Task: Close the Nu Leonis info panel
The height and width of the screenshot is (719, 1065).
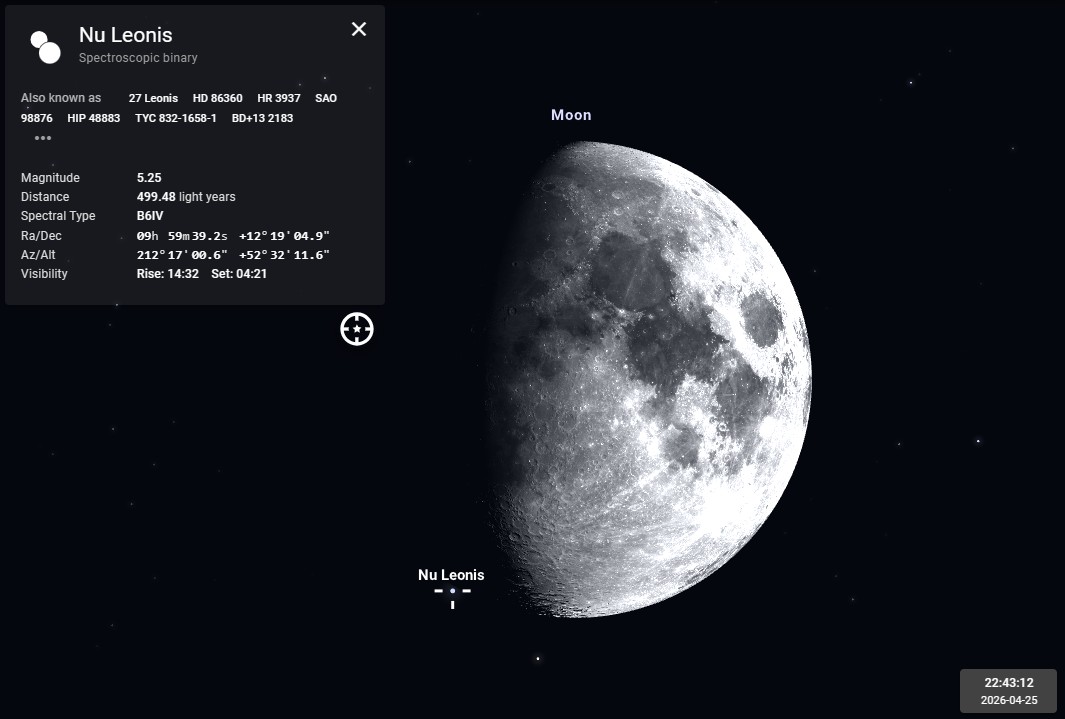Action: click(x=359, y=29)
